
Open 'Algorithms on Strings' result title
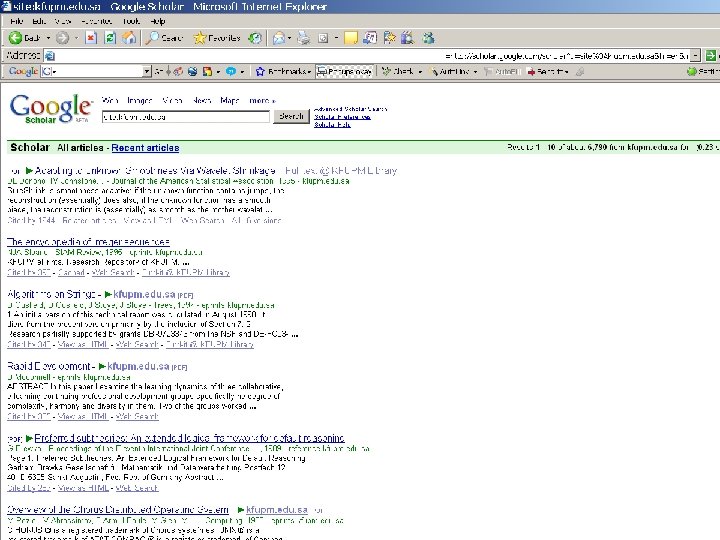tap(51, 294)
